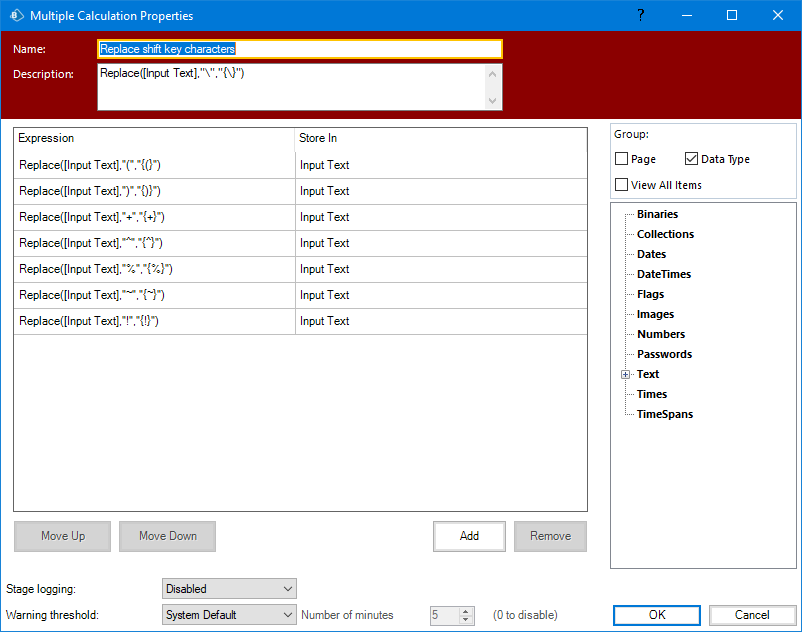Enable the Page group checkbox

[622, 159]
